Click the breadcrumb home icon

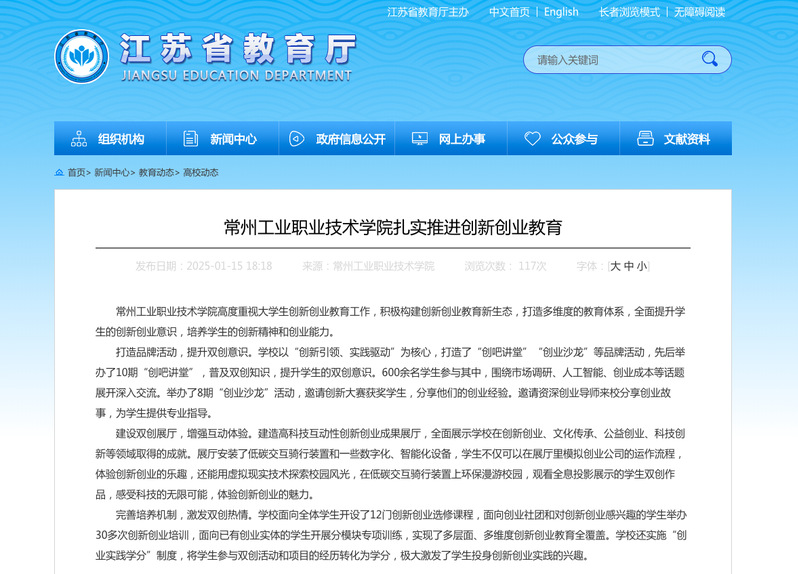59,173
